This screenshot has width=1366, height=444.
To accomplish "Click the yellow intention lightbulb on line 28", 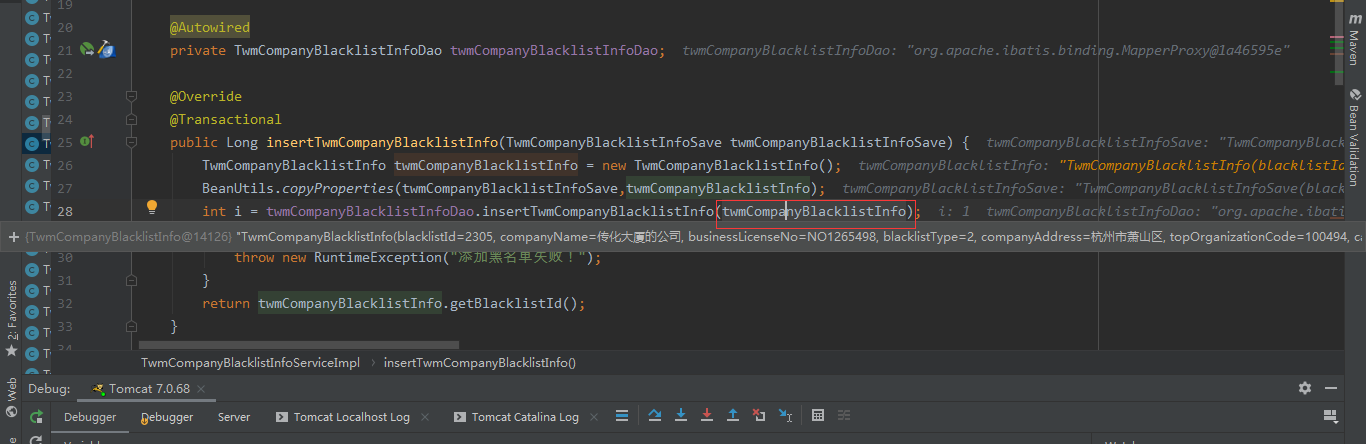I will coord(152,208).
